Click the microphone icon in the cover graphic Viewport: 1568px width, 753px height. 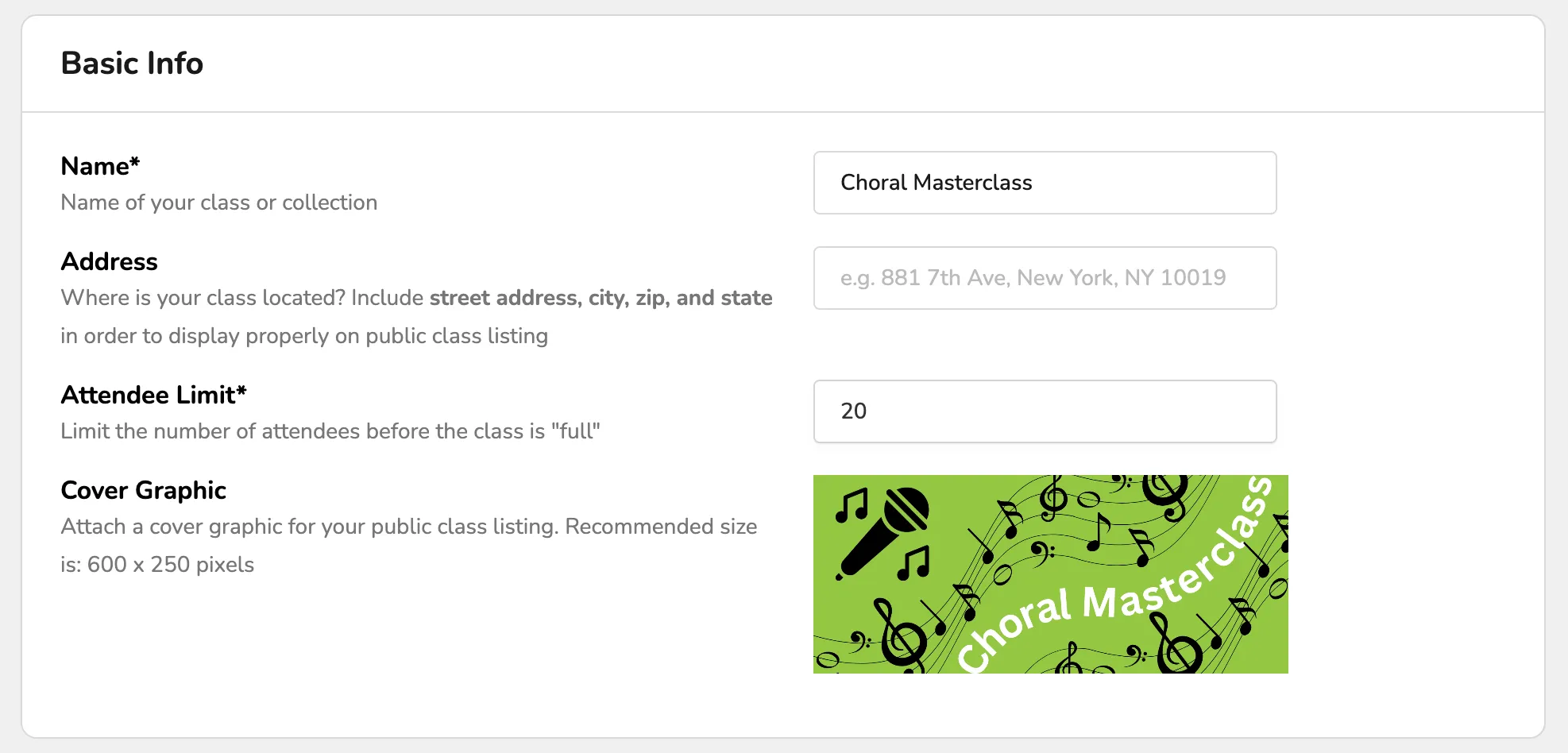[883, 533]
